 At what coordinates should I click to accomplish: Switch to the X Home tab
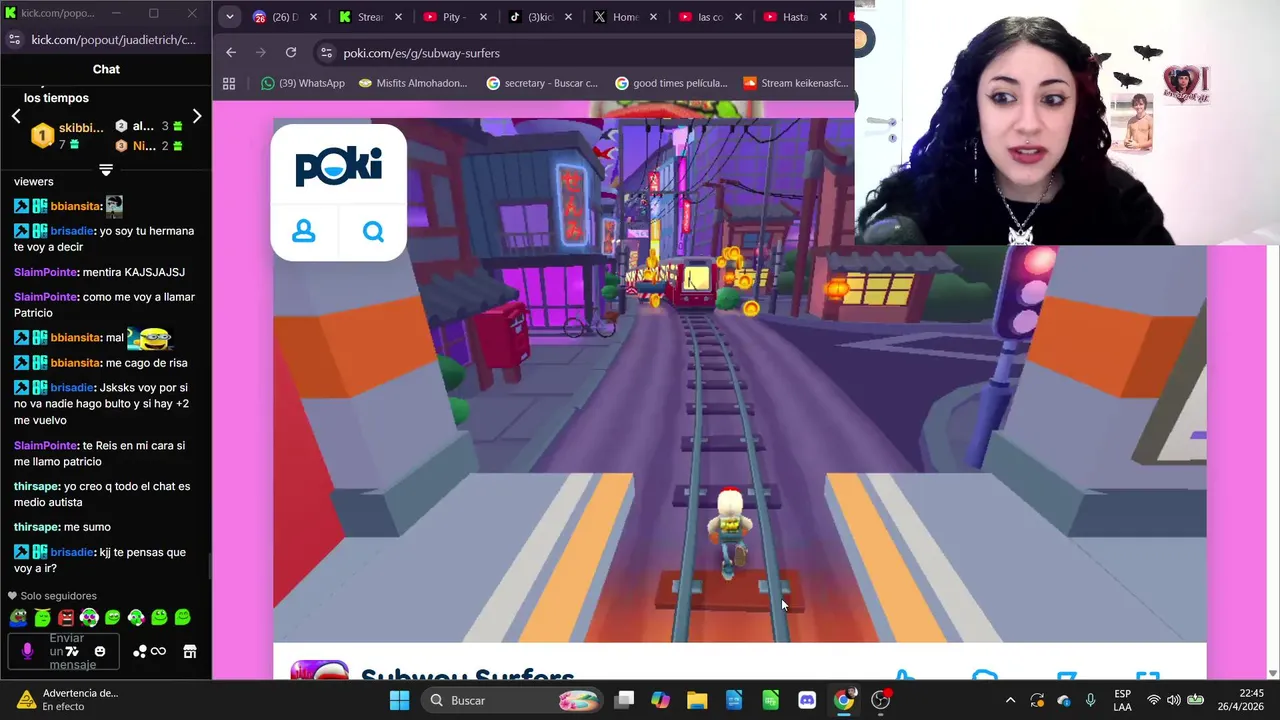click(x=626, y=17)
